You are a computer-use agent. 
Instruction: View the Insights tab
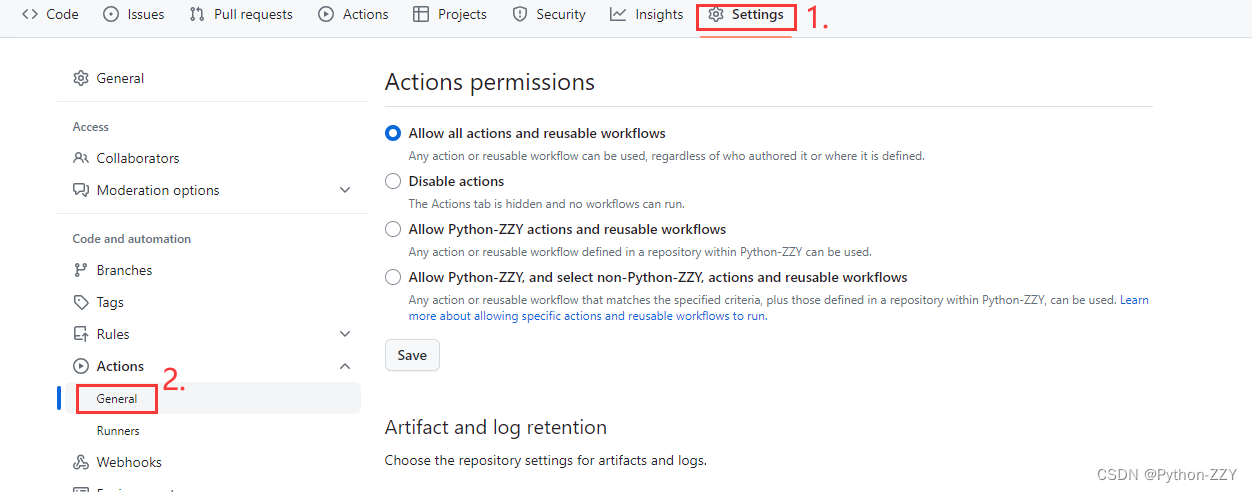[647, 14]
